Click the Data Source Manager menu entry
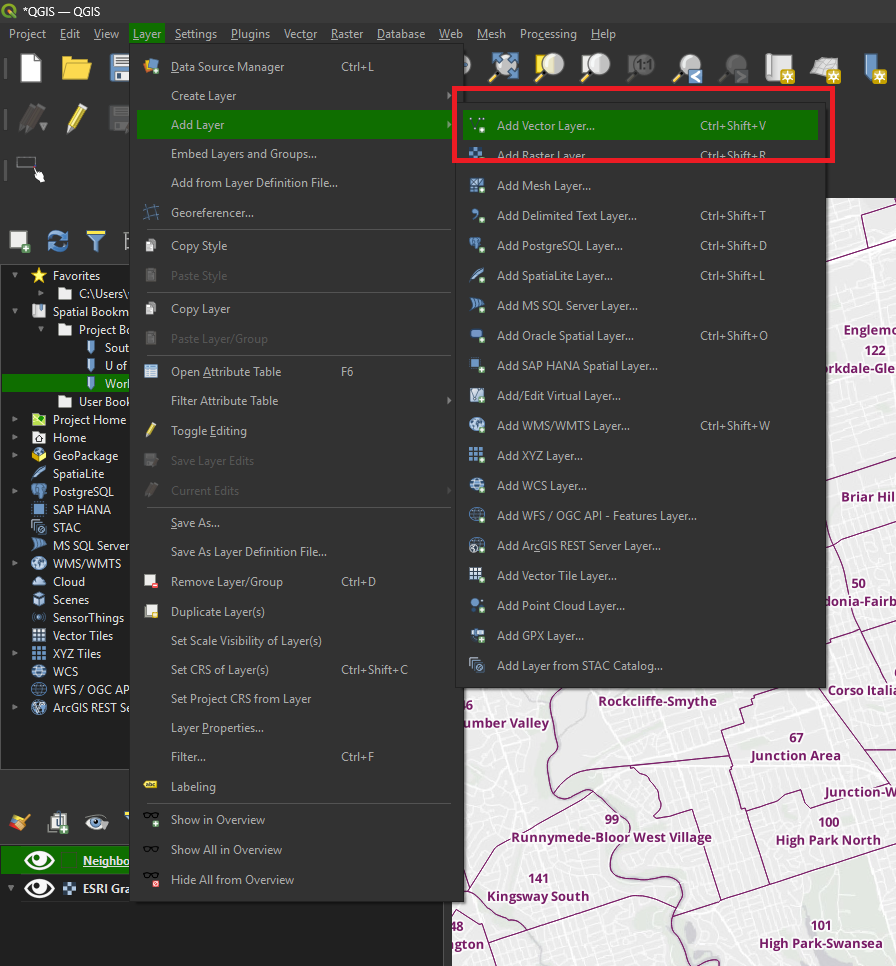Screen dimensions: 896x966 (295, 67)
